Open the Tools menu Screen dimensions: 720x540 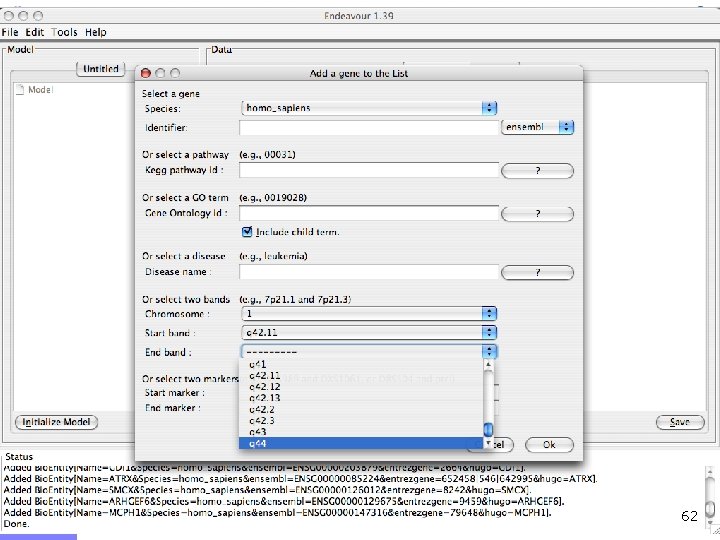[64, 32]
